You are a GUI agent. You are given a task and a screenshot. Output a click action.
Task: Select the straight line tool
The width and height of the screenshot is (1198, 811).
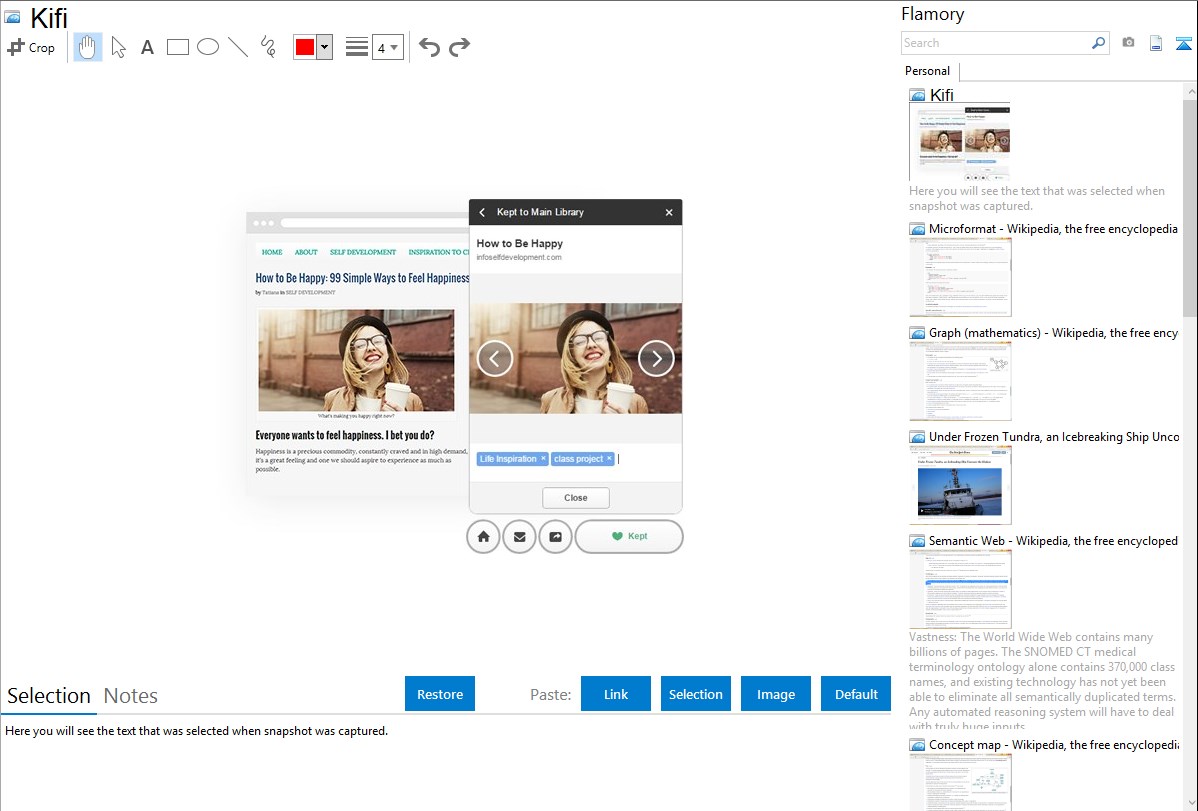tap(238, 47)
